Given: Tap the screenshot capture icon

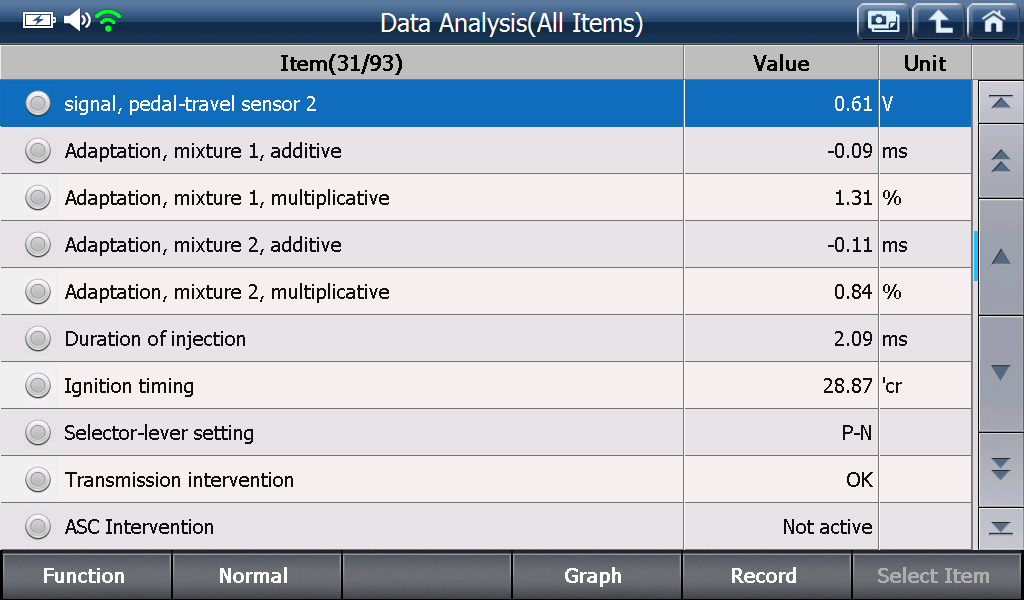Looking at the screenshot, I should tap(883, 22).
